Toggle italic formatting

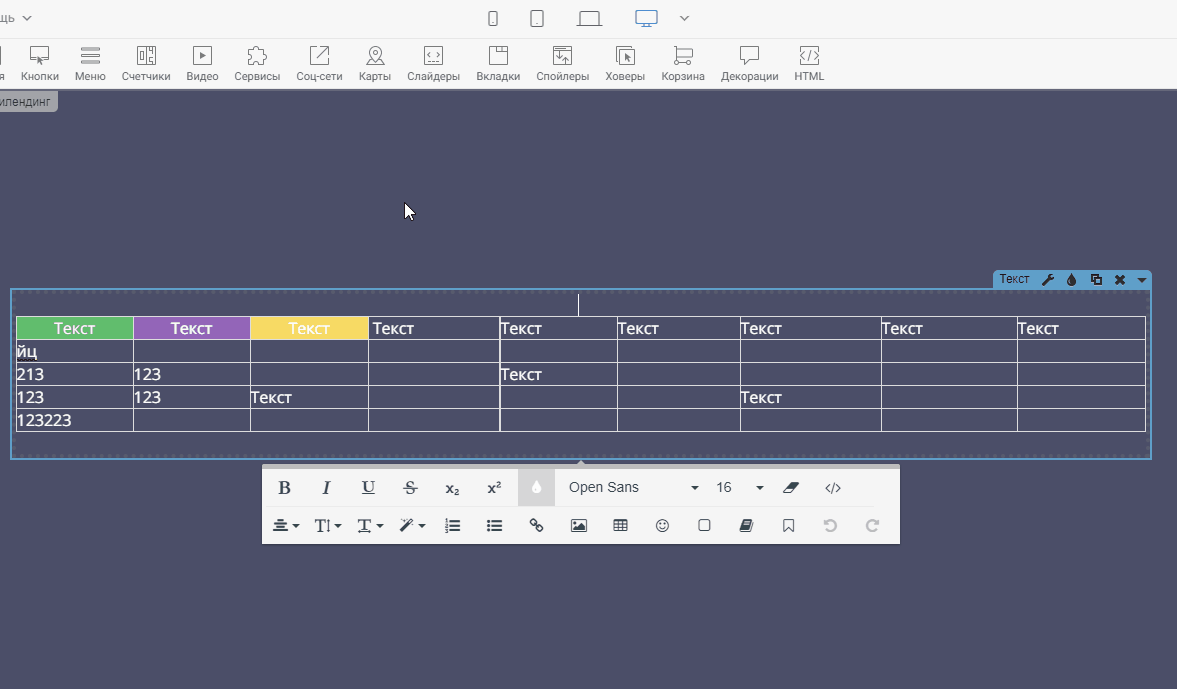point(326,488)
